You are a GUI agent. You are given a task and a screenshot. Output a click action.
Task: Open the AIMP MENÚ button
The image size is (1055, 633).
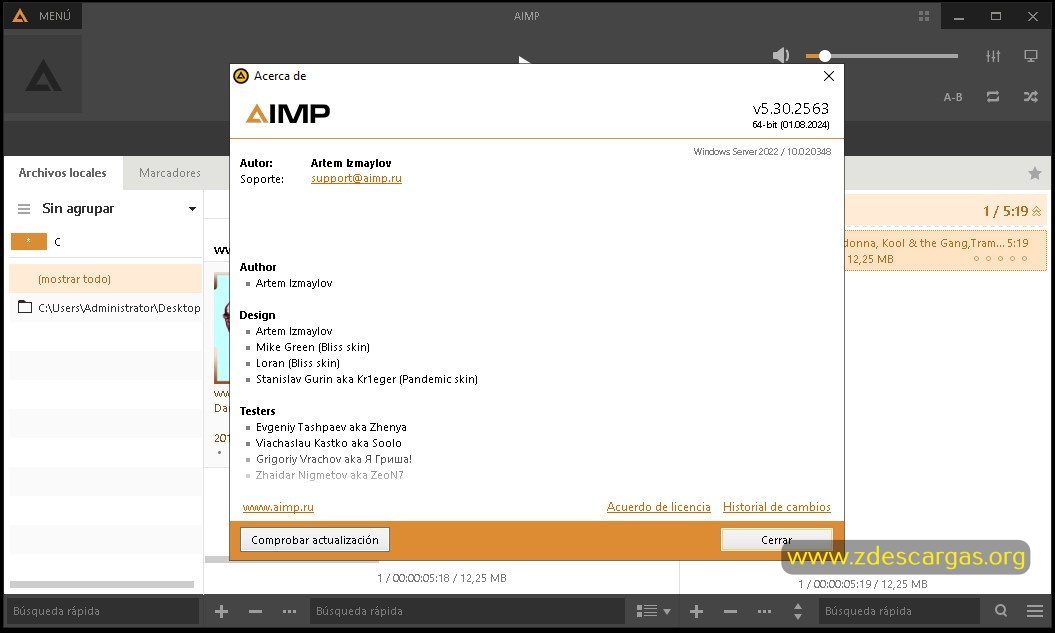tap(42, 15)
